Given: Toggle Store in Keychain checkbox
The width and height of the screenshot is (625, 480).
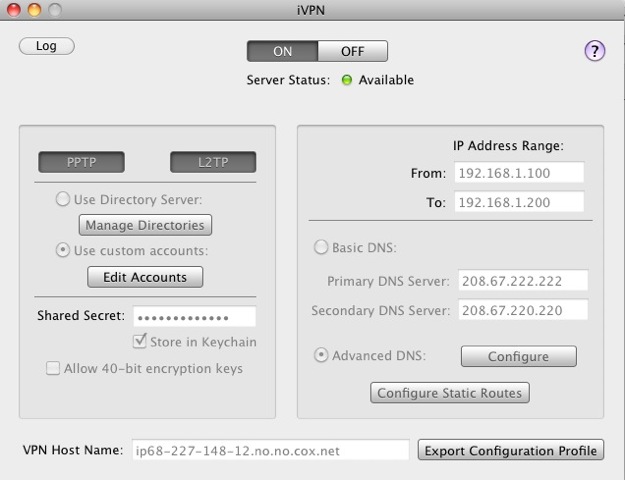Looking at the screenshot, I should click(140, 342).
